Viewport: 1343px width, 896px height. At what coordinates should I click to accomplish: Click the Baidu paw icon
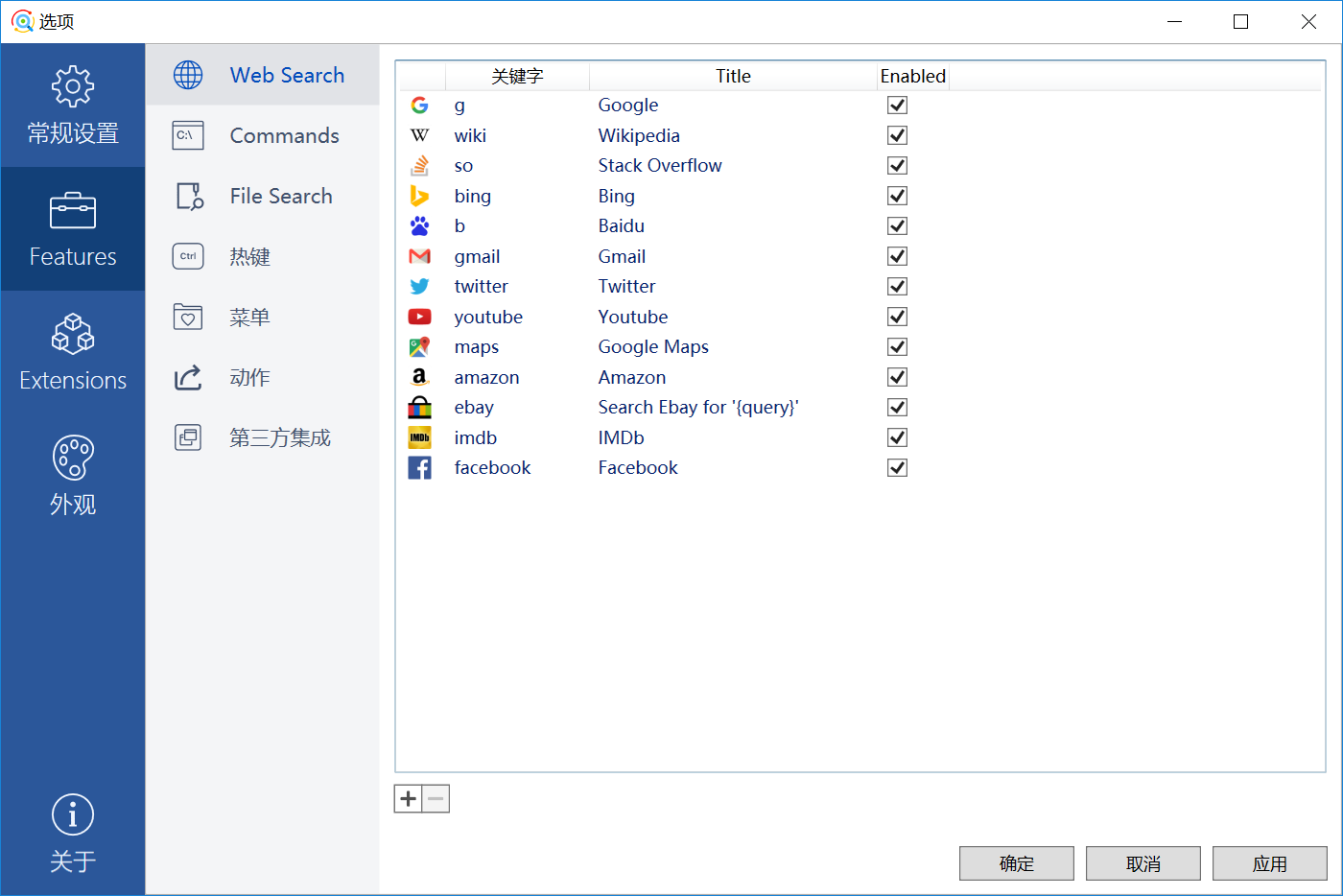point(419,225)
